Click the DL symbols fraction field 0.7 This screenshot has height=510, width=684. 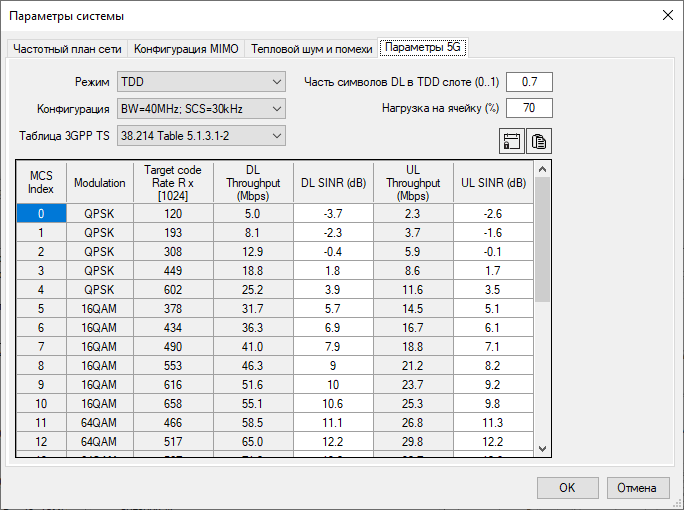529,82
